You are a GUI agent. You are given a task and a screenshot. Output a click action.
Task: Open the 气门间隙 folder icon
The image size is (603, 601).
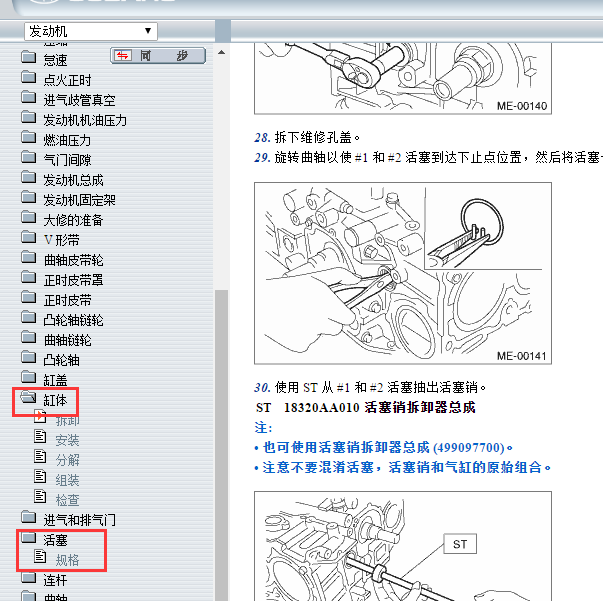click(28, 157)
